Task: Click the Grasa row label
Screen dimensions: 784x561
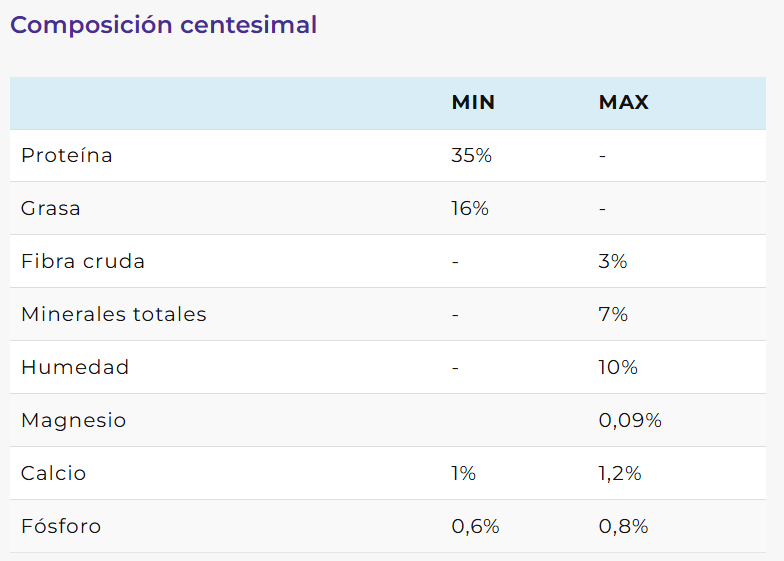Action: pyautogui.click(x=51, y=209)
